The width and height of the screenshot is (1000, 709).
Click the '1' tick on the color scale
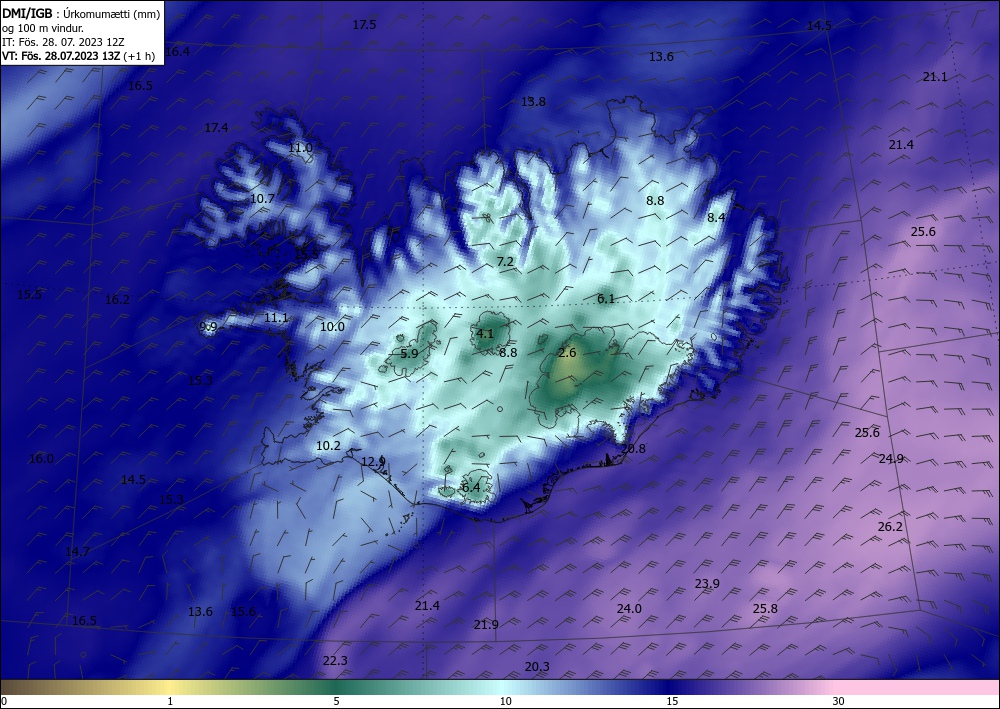tap(170, 702)
